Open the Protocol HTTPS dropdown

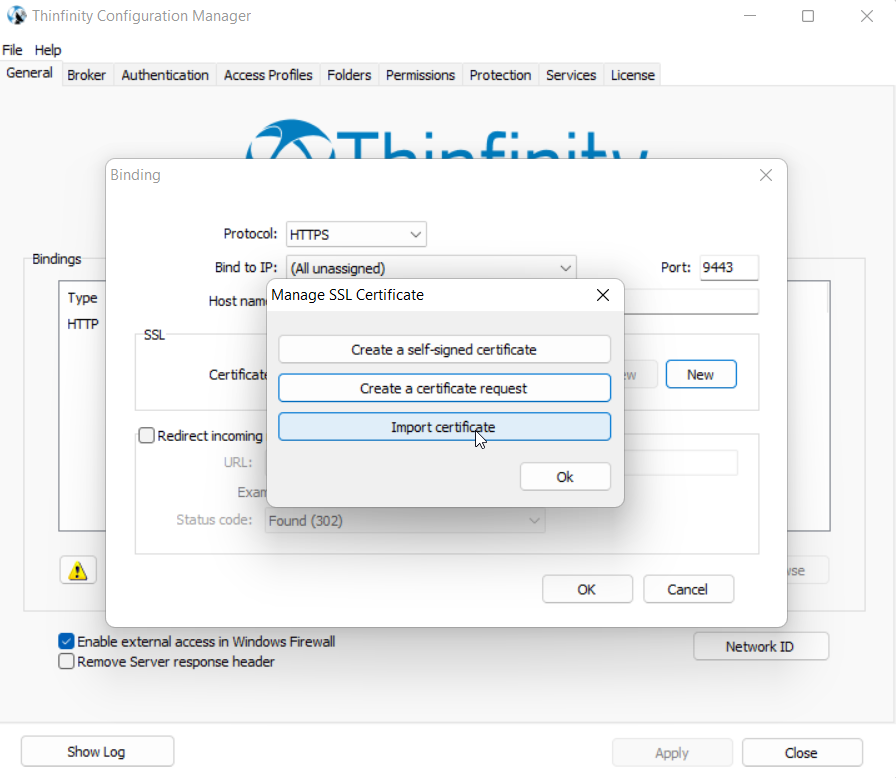356,234
